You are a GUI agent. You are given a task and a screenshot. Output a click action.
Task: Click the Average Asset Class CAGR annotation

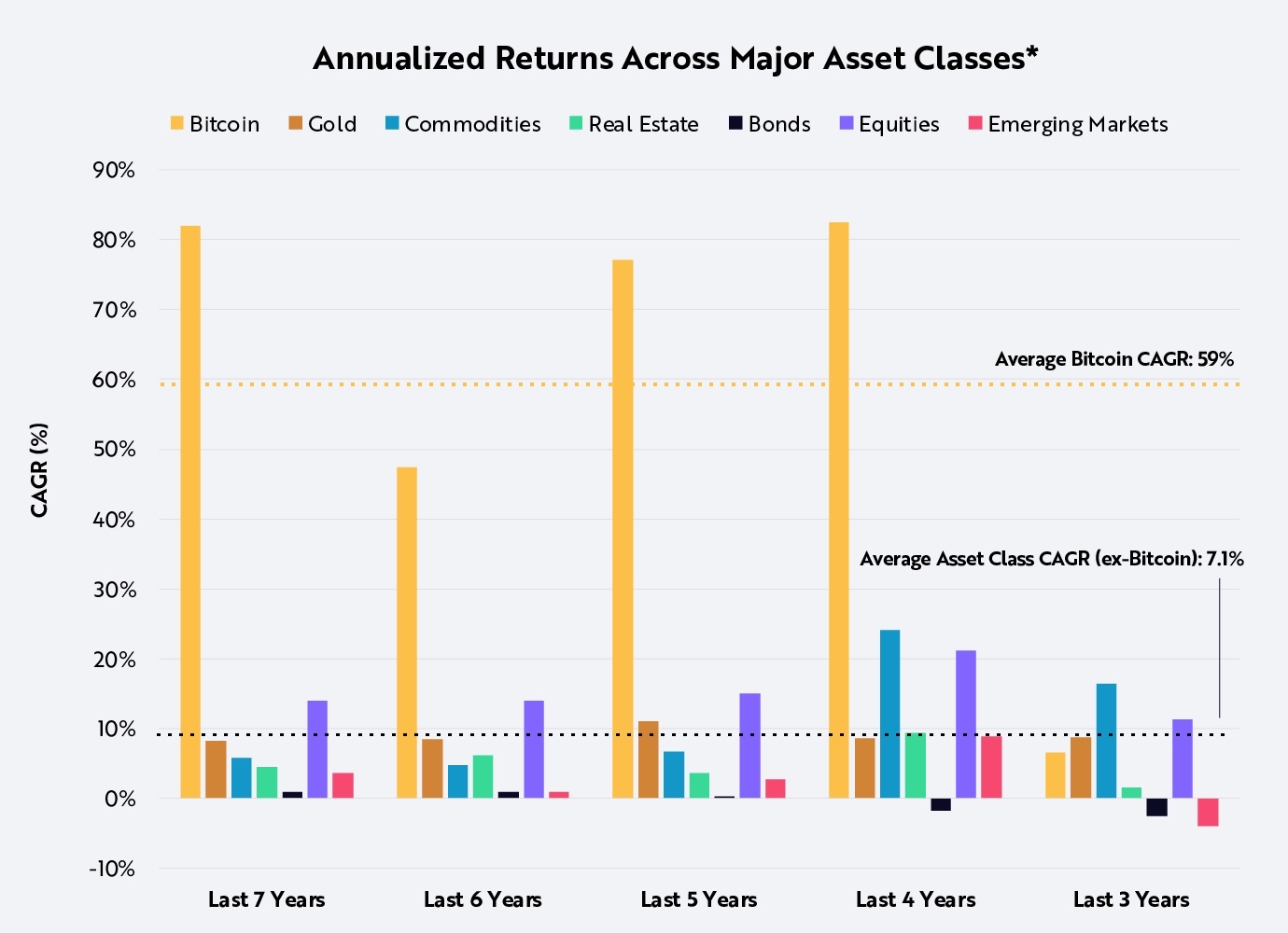1051,560
